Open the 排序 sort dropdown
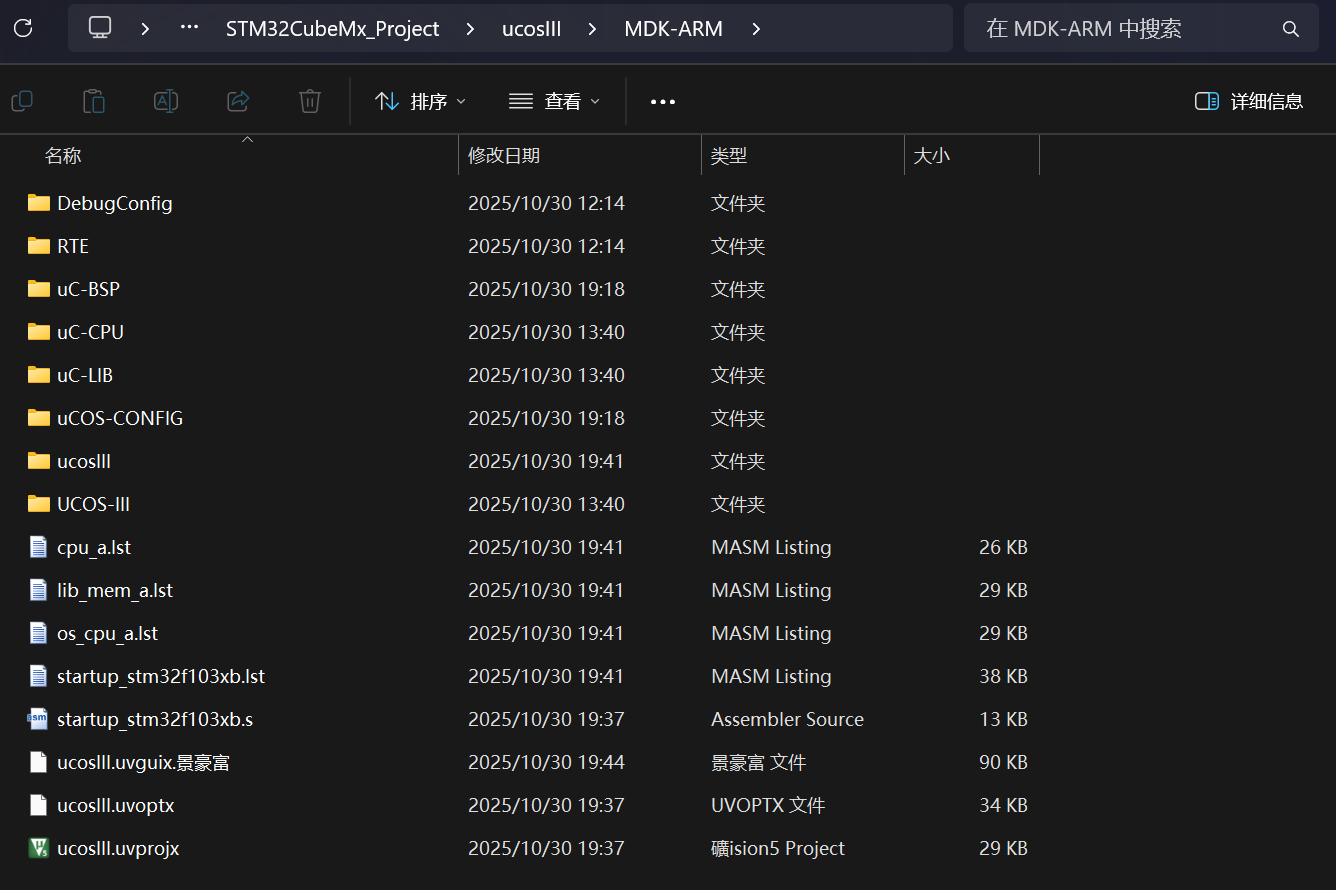 point(420,101)
